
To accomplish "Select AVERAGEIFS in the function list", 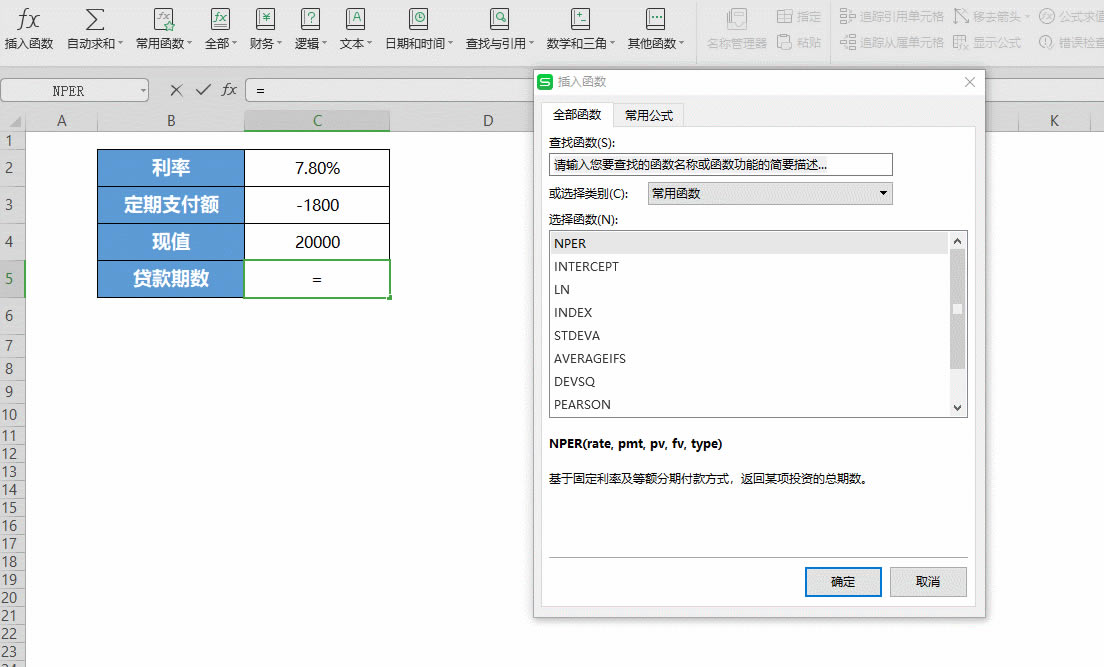I will point(748,359).
